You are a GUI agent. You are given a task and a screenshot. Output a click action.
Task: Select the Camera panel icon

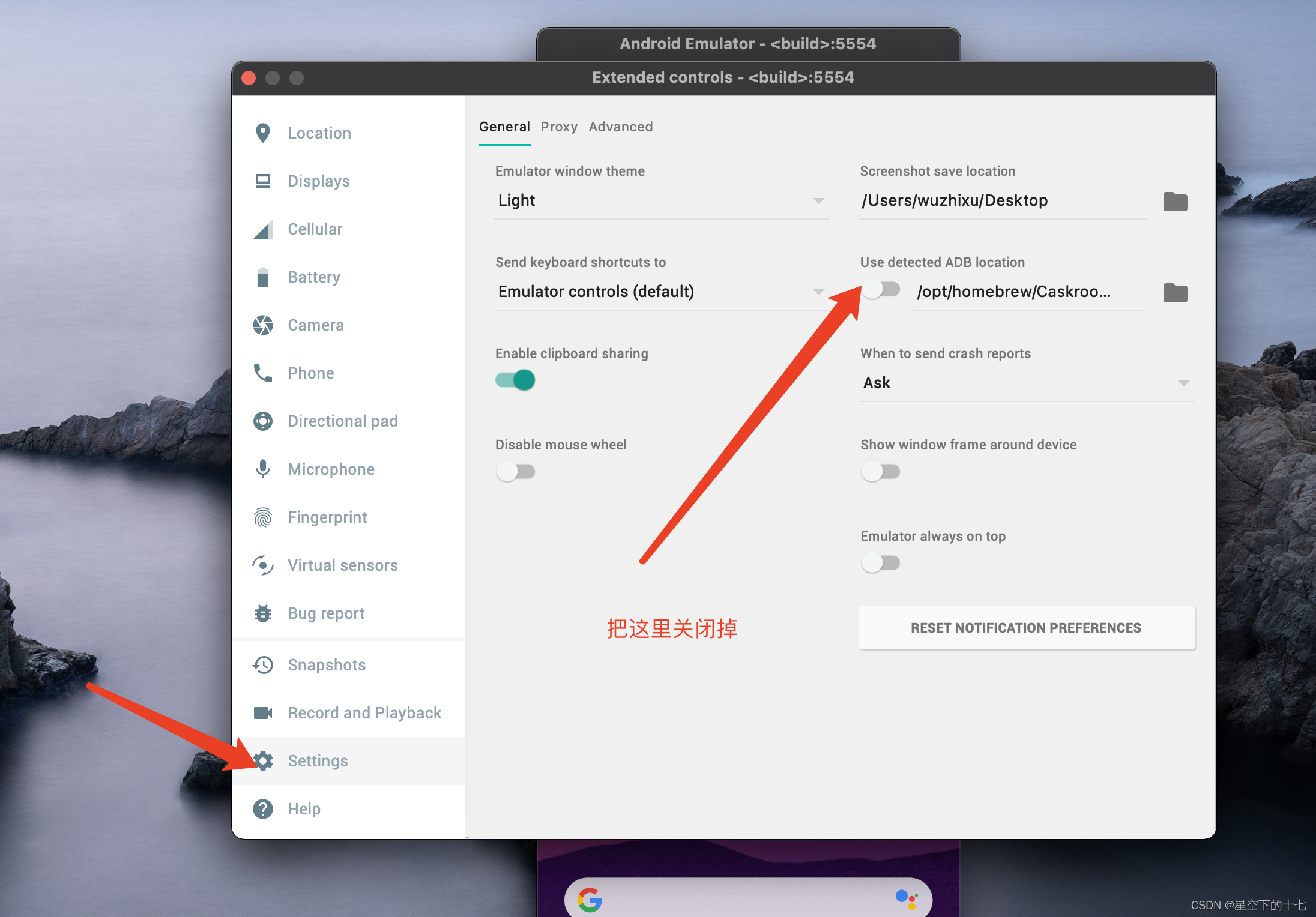click(262, 325)
